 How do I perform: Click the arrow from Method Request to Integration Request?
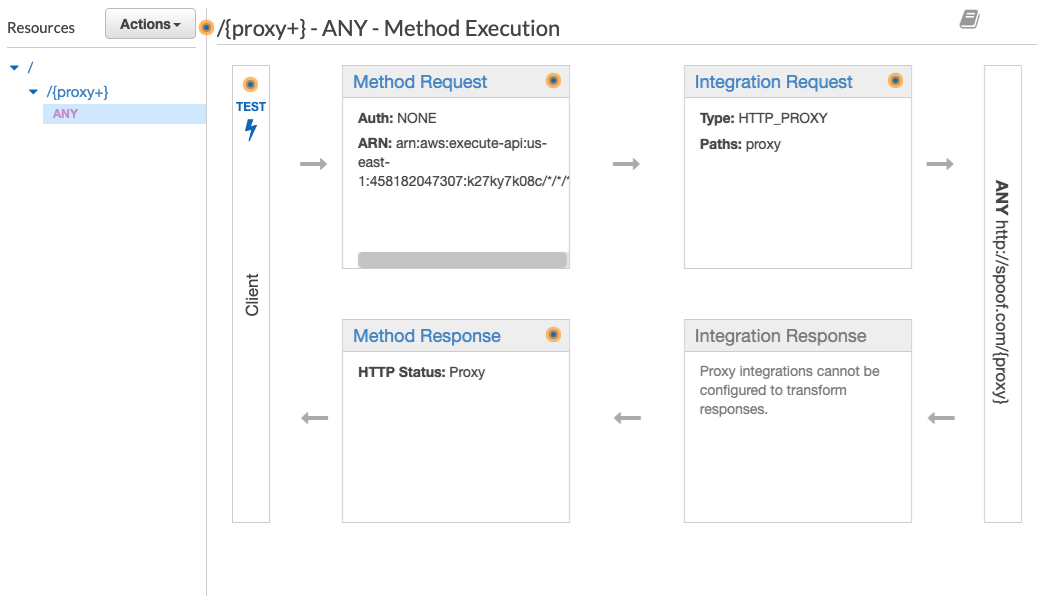[627, 163]
